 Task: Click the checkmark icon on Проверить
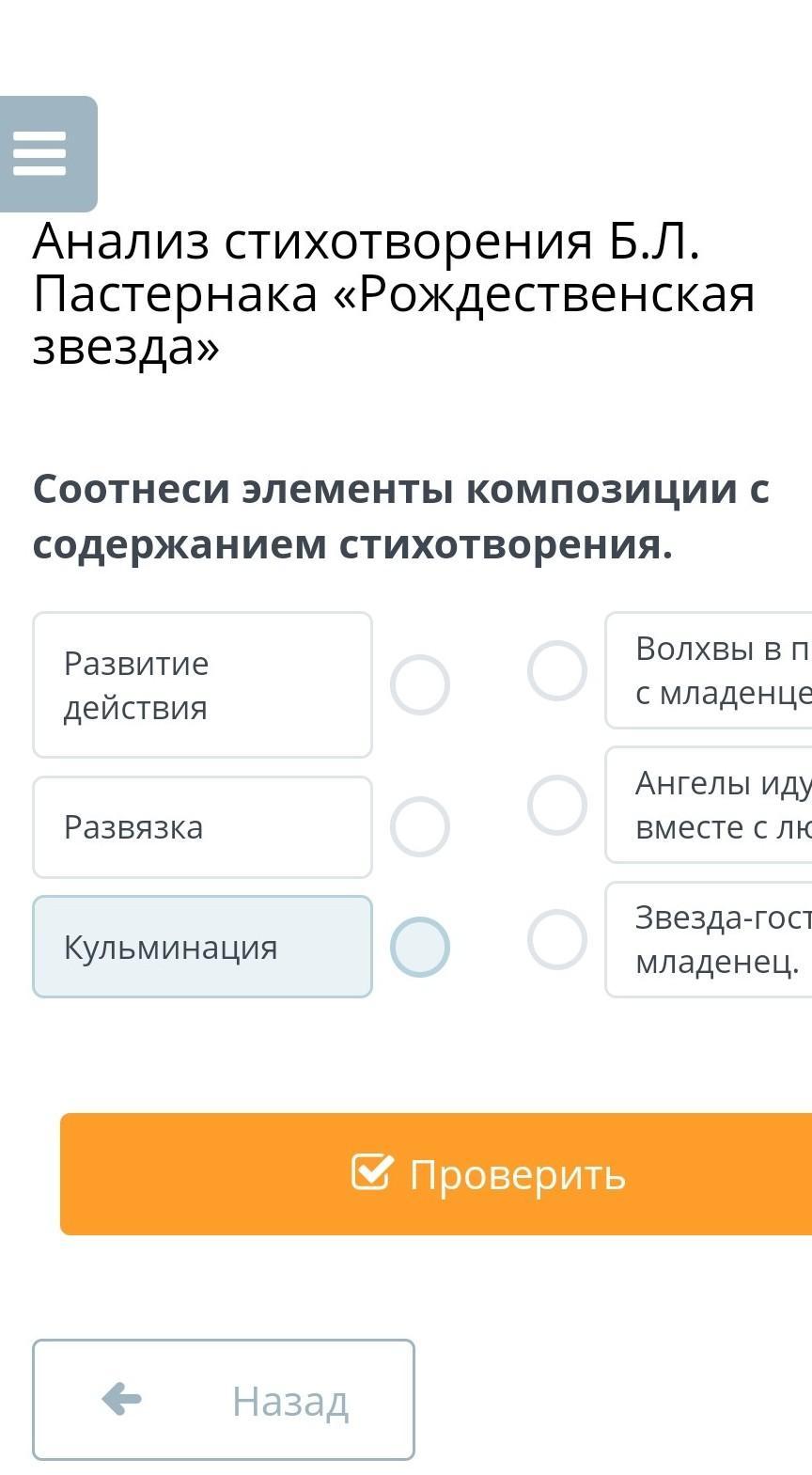370,1171
